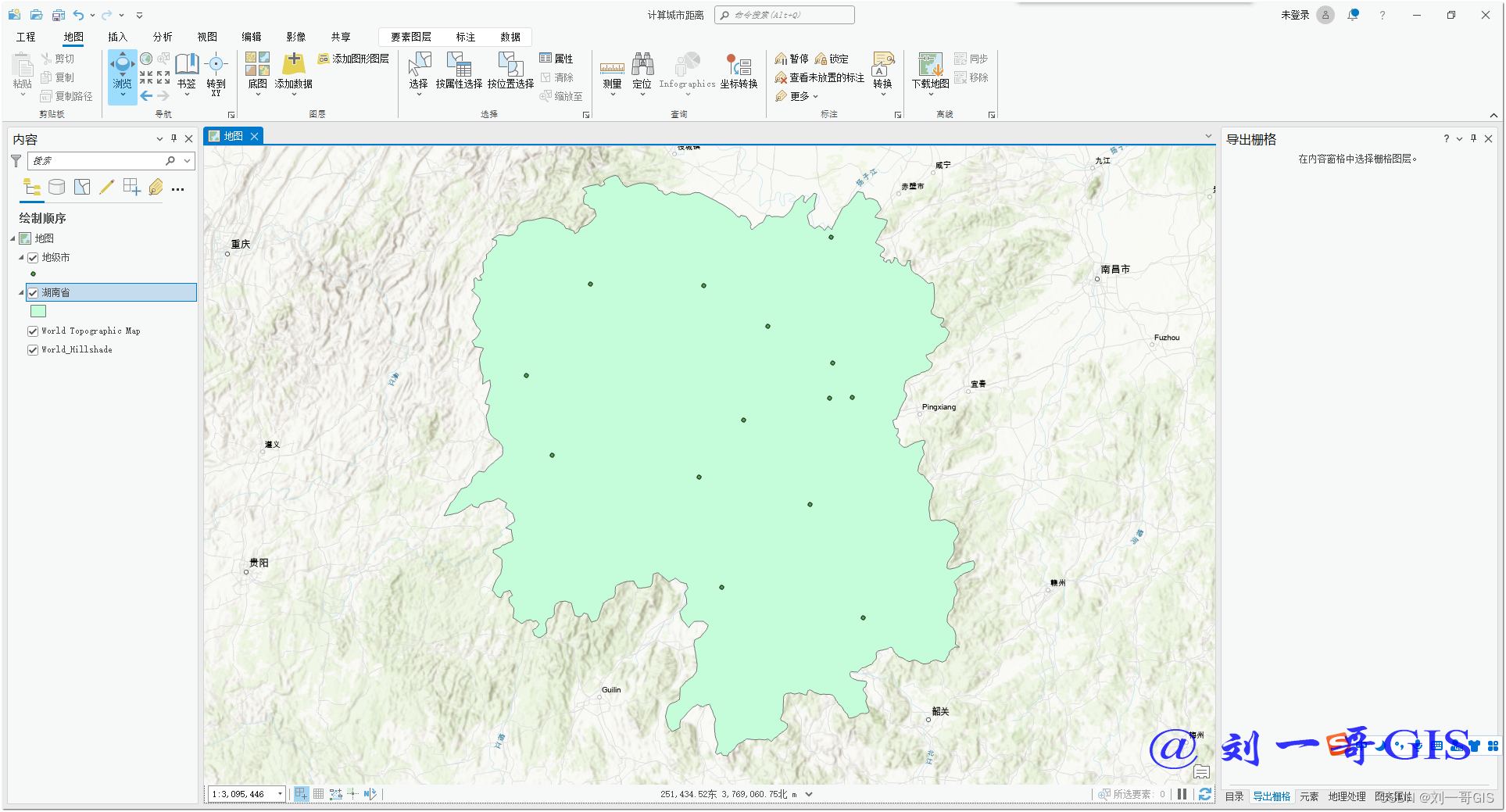Click Add Graphics Layer (添加图形图层)

tap(353, 59)
